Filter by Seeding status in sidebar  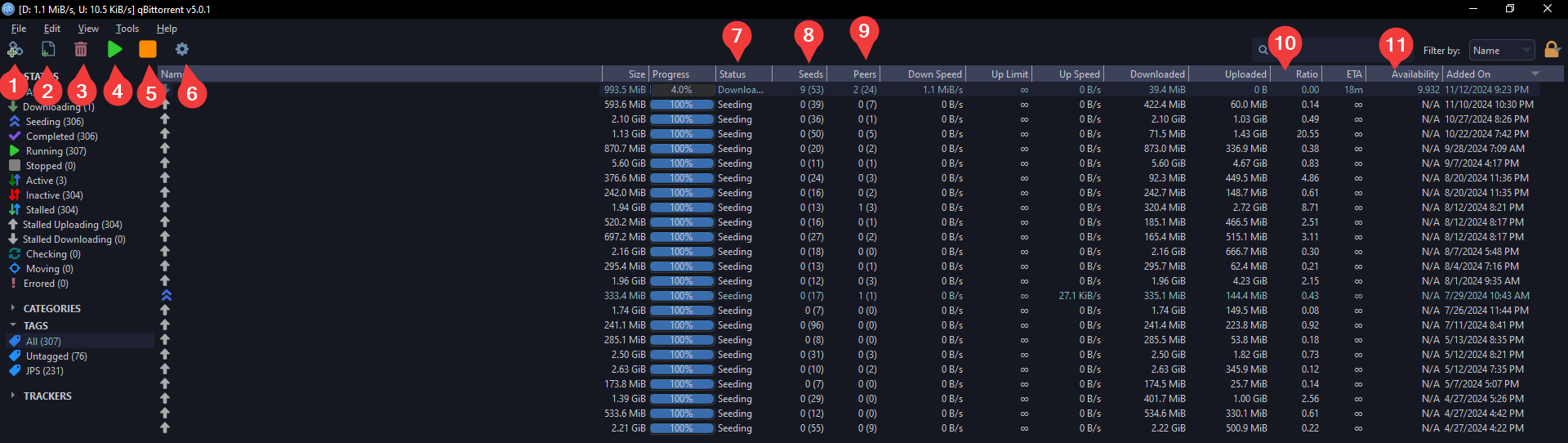tap(54, 122)
